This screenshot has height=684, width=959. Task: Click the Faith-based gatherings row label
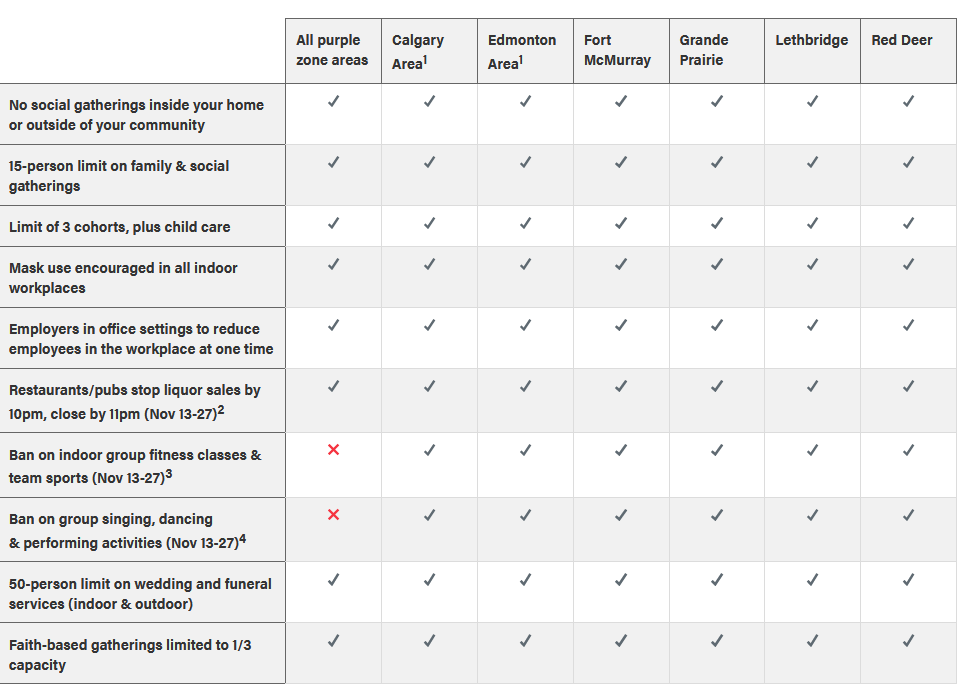pos(130,654)
